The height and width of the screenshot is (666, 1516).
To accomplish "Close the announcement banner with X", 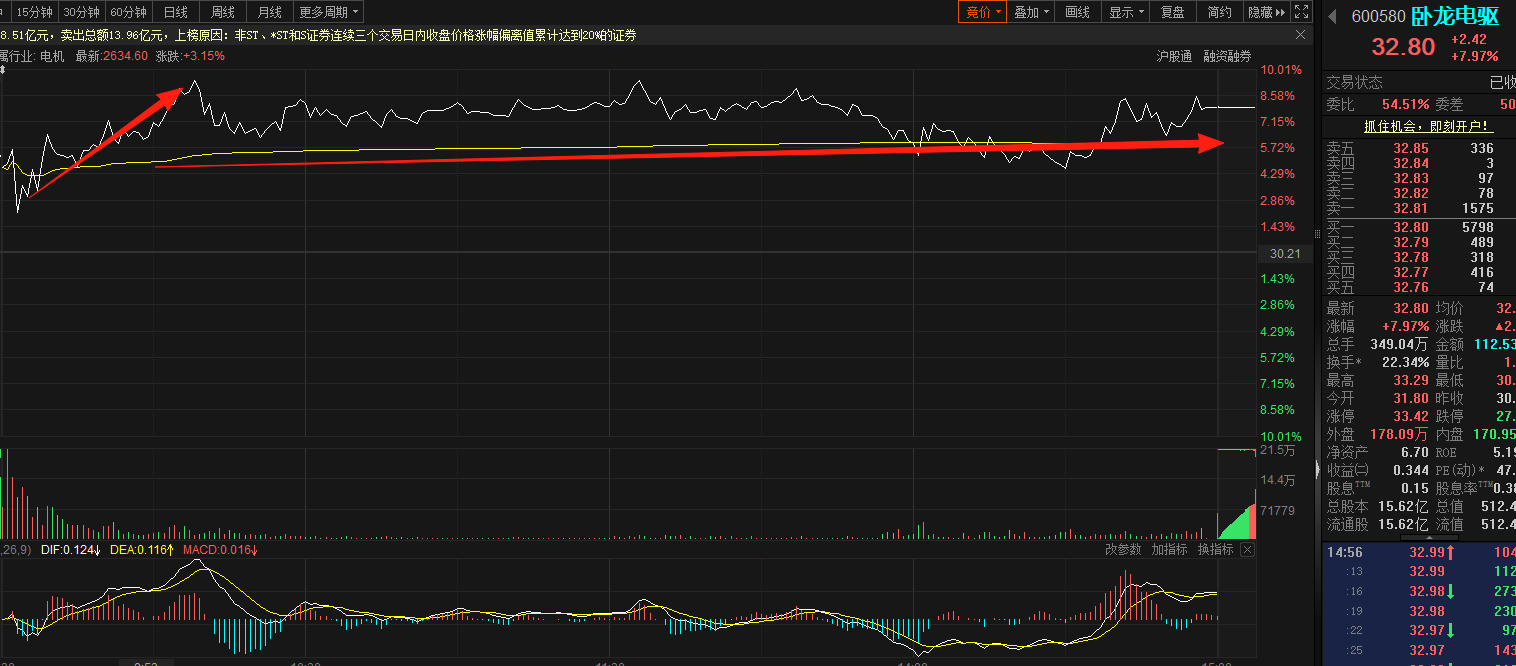I will (1301, 35).
